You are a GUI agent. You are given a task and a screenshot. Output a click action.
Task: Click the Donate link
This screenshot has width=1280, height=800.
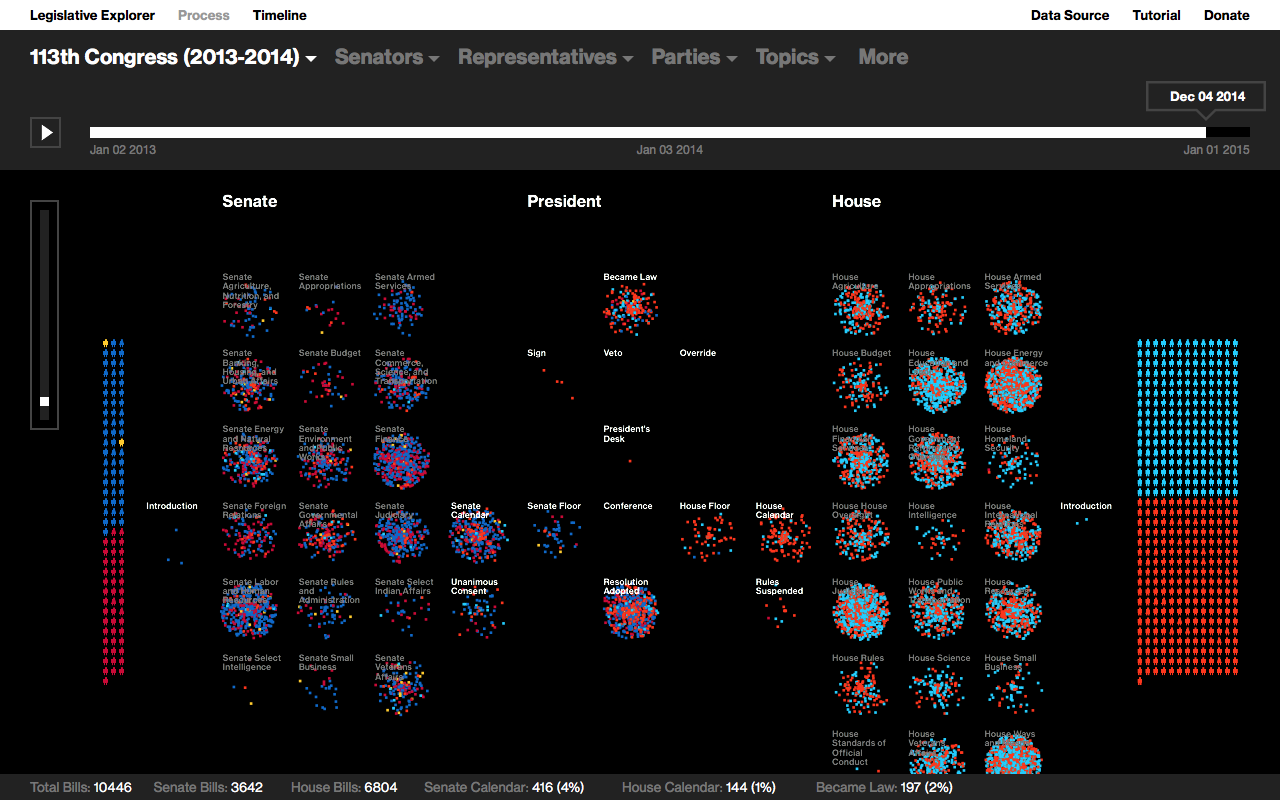[x=1226, y=15]
